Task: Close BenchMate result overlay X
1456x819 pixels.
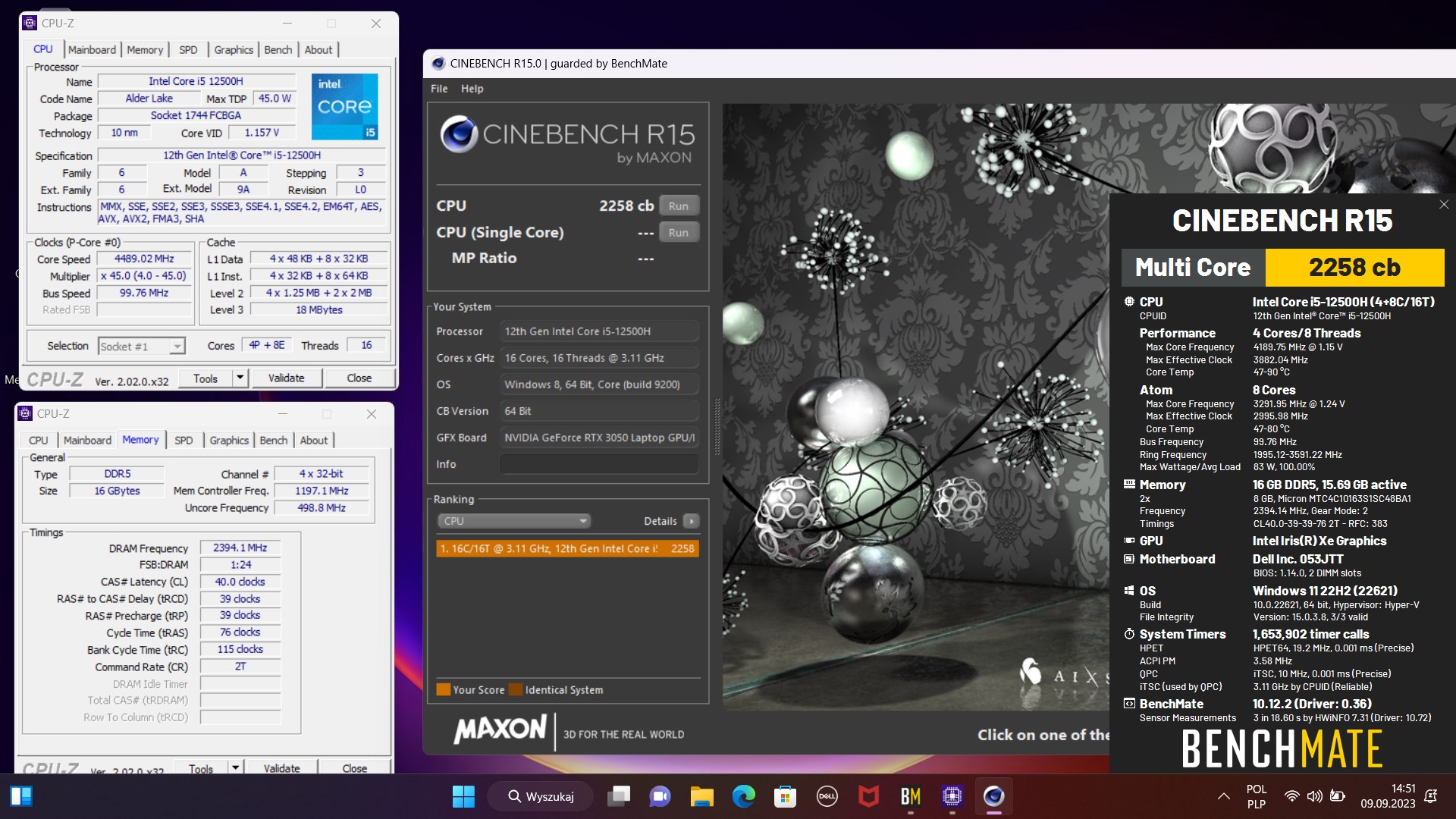Action: [x=1444, y=205]
